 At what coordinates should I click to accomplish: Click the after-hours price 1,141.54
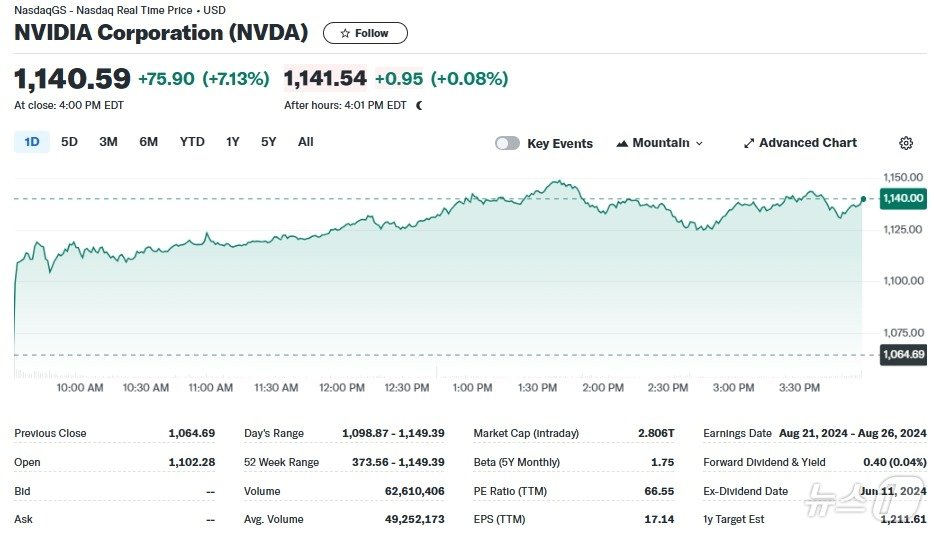click(x=326, y=78)
